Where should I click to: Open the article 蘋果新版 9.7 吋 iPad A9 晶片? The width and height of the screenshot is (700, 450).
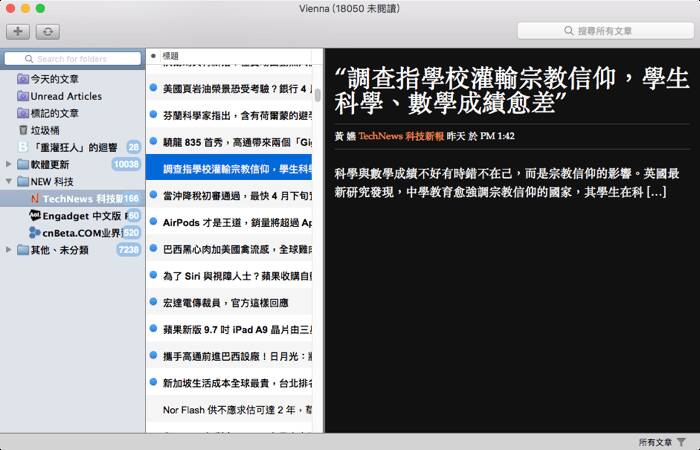coord(229,329)
